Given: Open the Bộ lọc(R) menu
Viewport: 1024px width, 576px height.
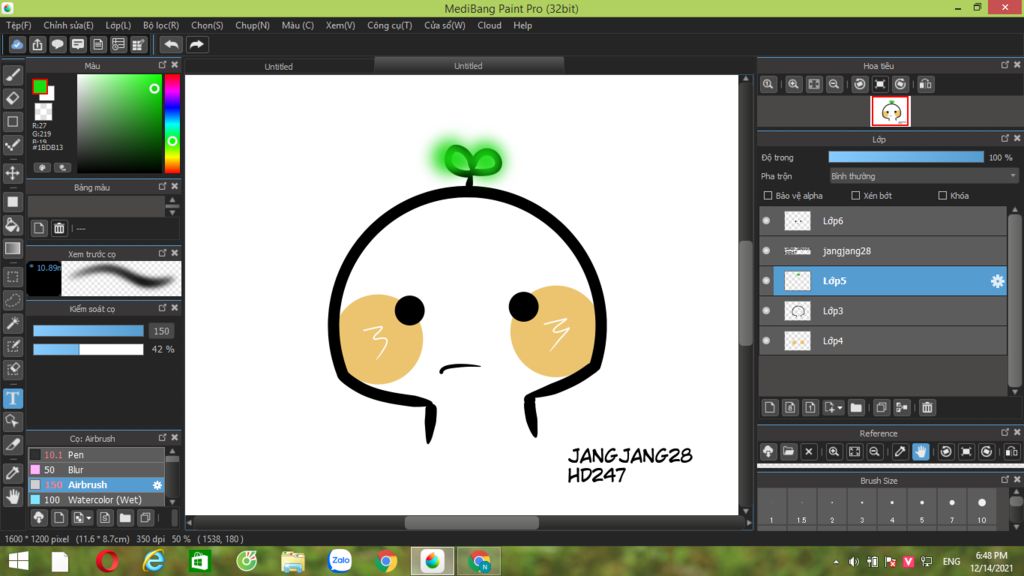Looking at the screenshot, I should click(x=161, y=25).
